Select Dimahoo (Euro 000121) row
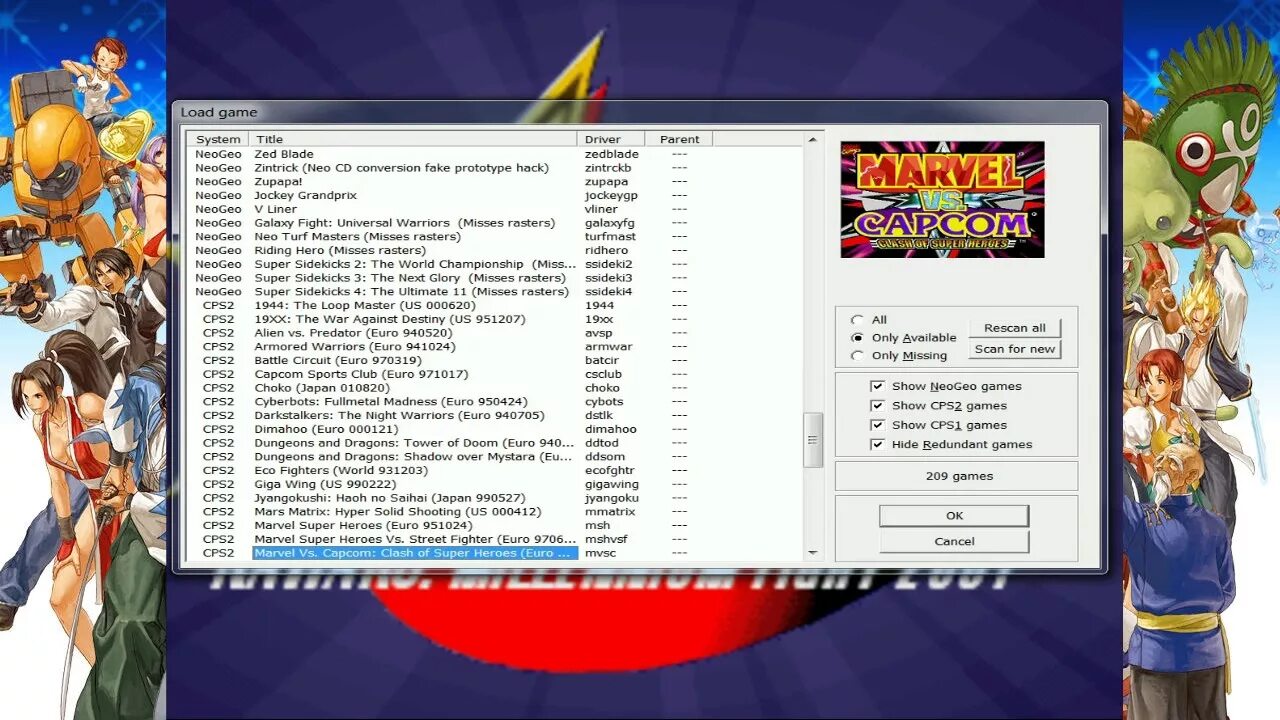Image resolution: width=1280 pixels, height=720 pixels. coord(495,429)
